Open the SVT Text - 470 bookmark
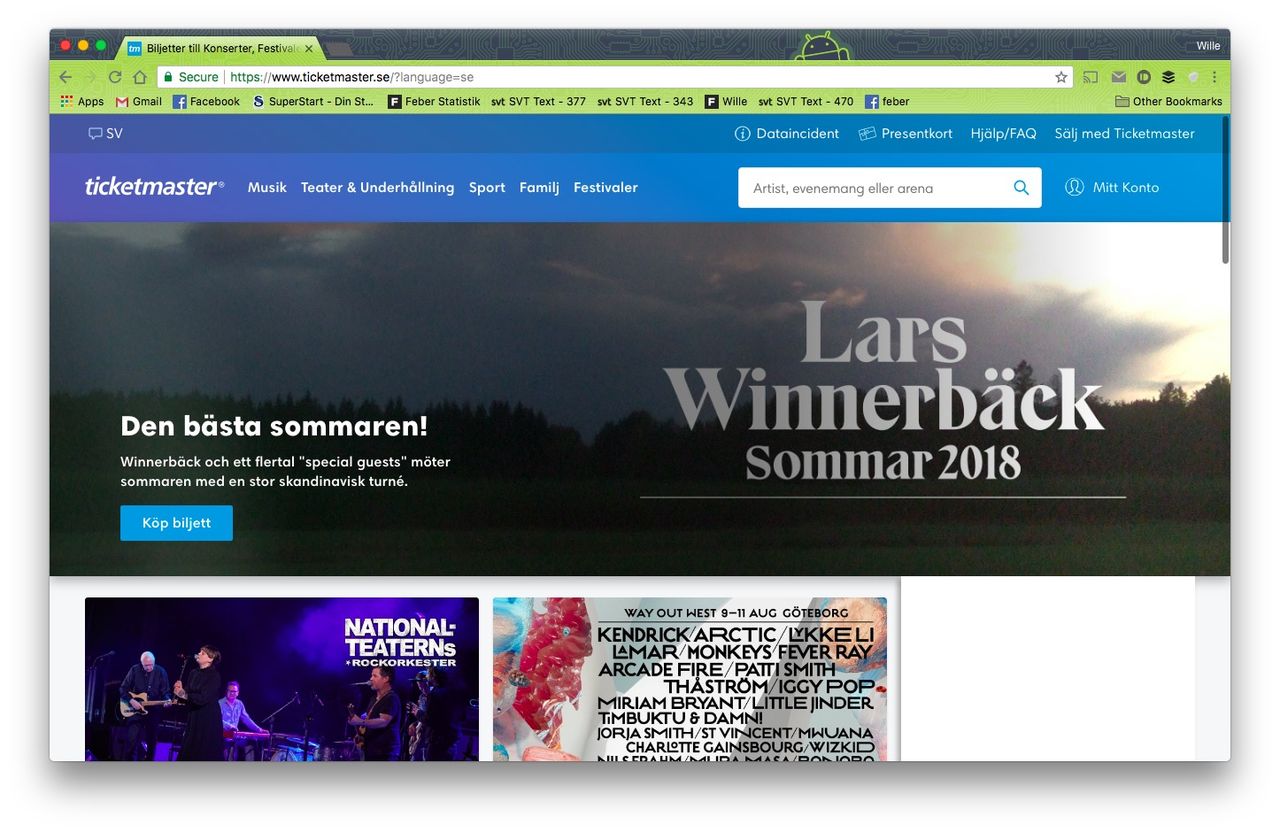Image resolution: width=1280 pixels, height=832 pixels. click(806, 101)
